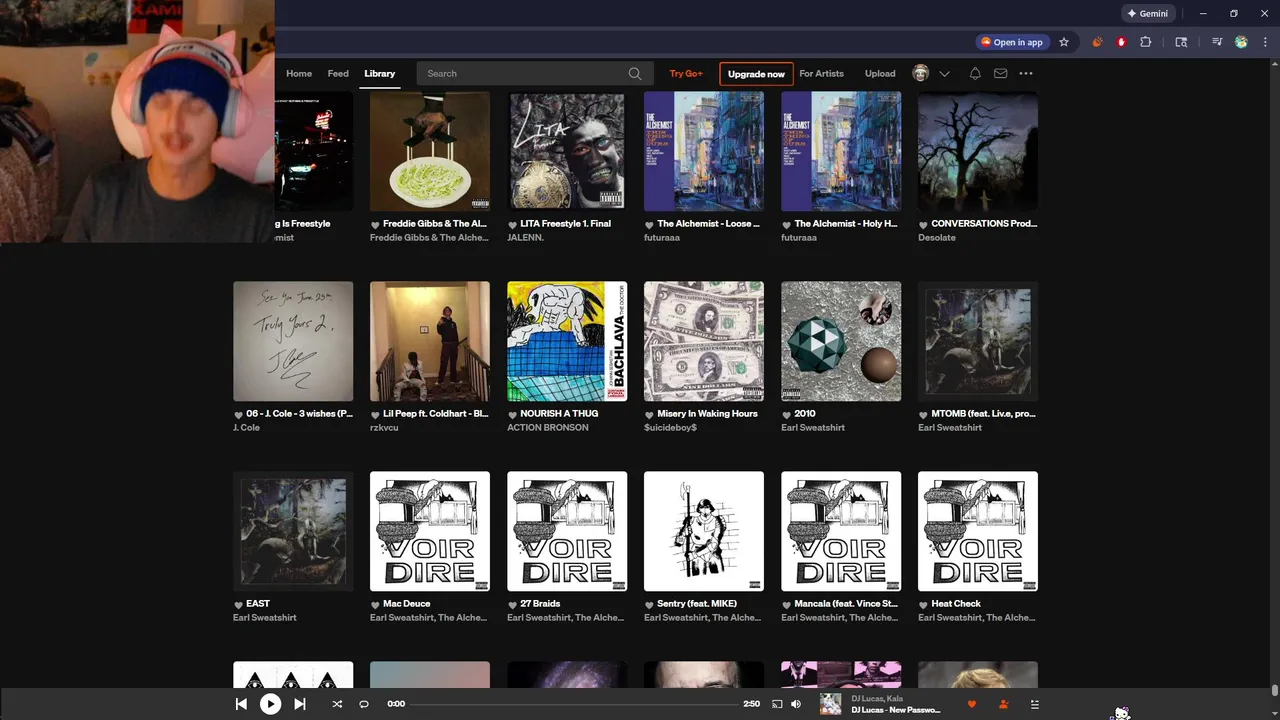Screen dimensions: 1280x720
Task: Click Open in app in address bar
Action: tap(1012, 42)
